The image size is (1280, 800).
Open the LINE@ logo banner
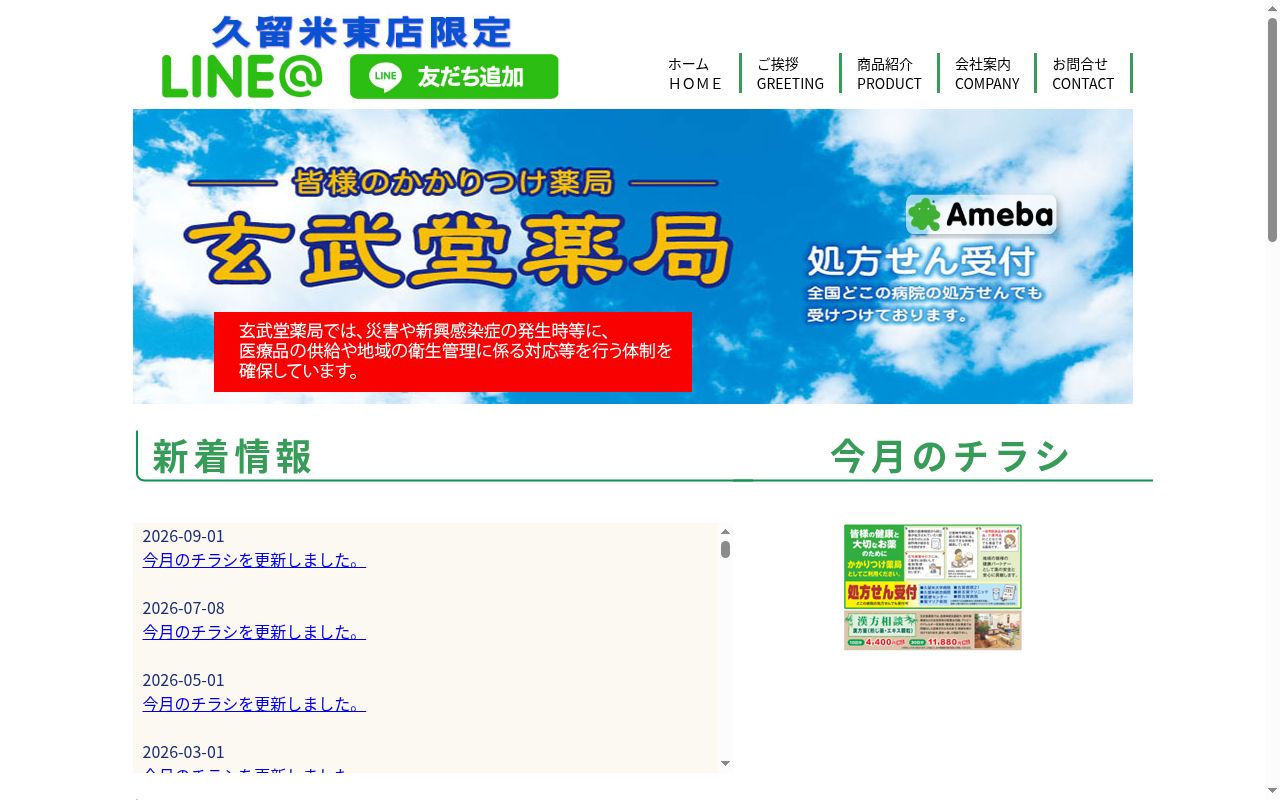[x=242, y=77]
